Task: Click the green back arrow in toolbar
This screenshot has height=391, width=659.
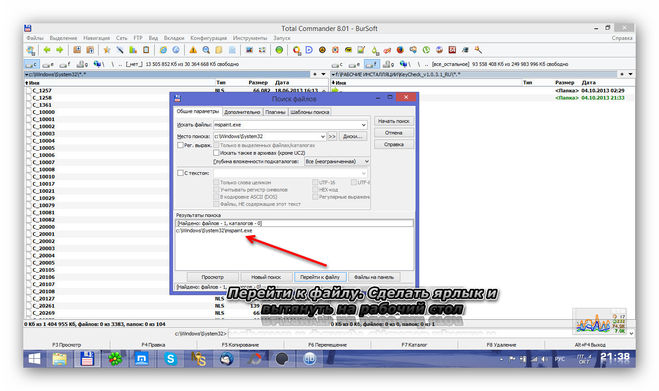Action: [47, 50]
